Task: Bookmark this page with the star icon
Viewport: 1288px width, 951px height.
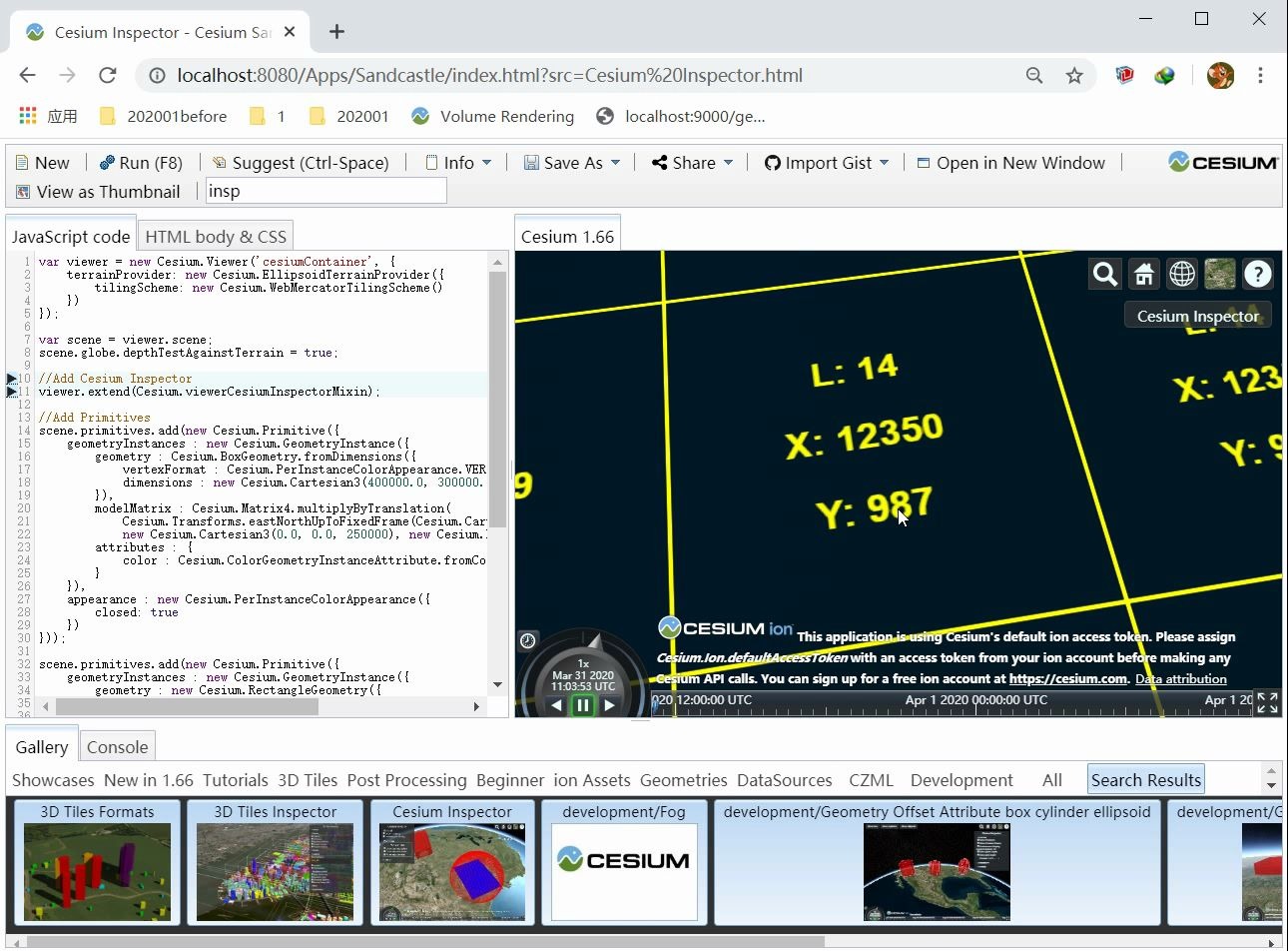Action: [1074, 75]
